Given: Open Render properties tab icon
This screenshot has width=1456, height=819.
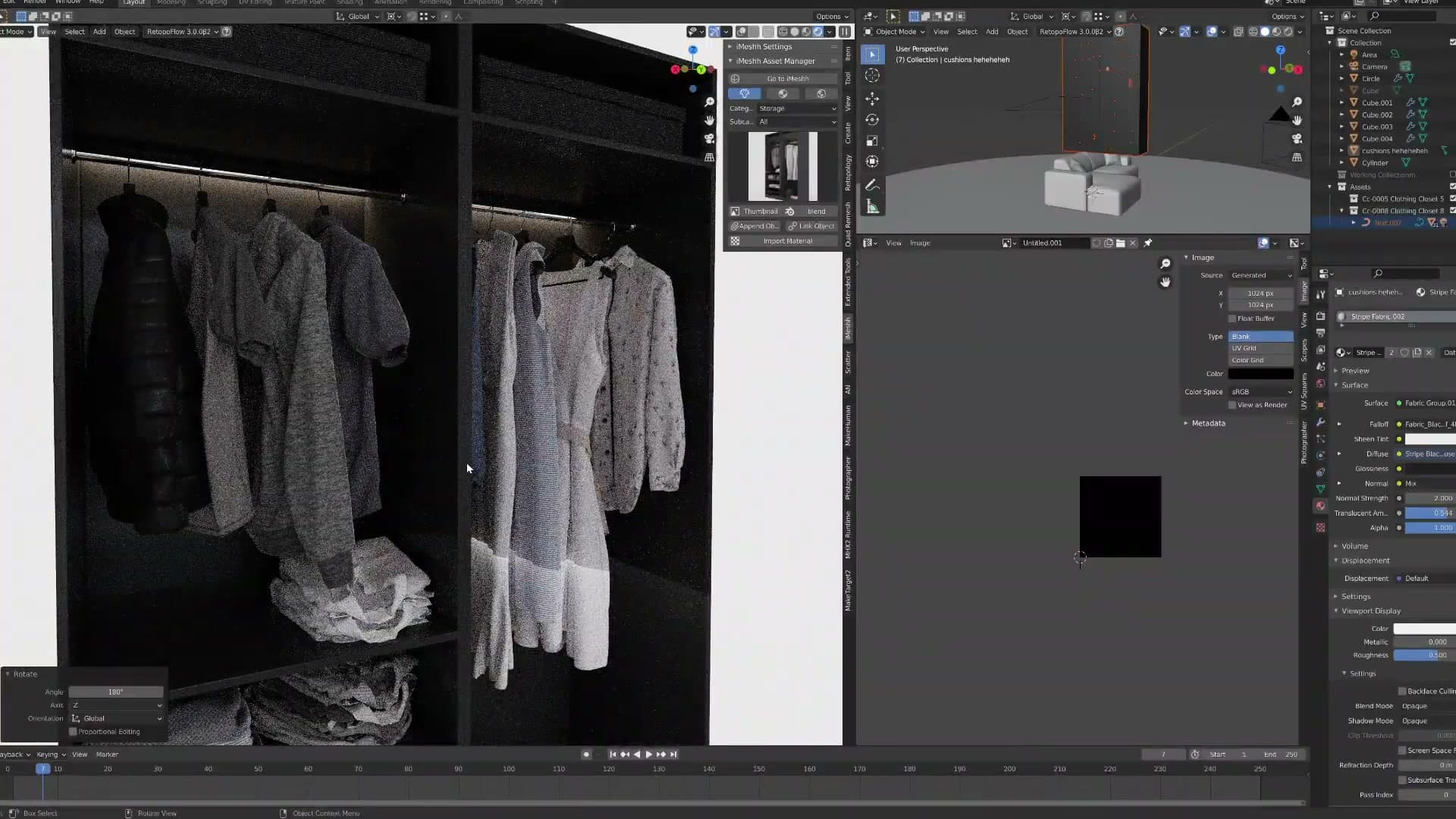Looking at the screenshot, I should click(1320, 316).
